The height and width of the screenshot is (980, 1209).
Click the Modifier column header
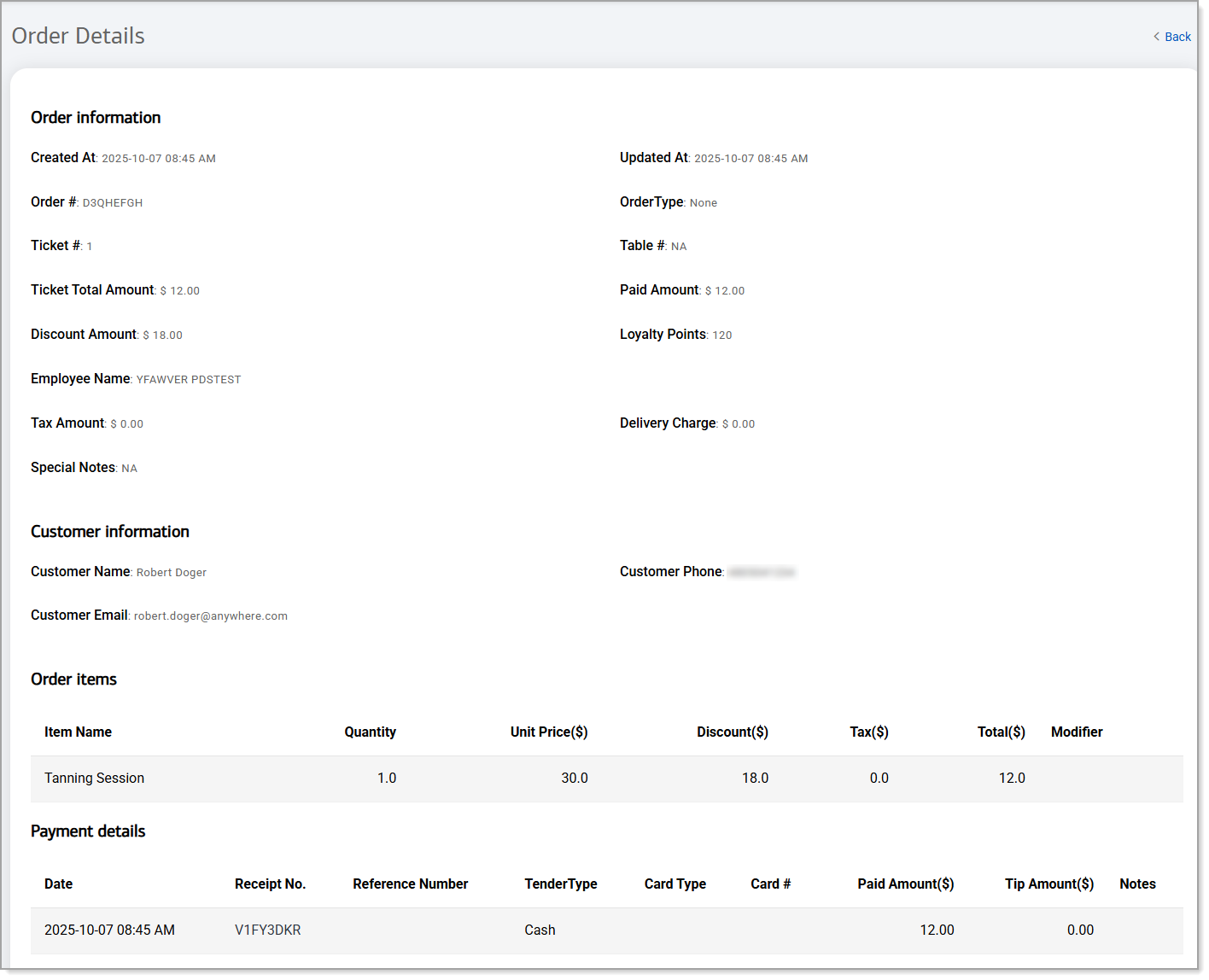pos(1076,732)
